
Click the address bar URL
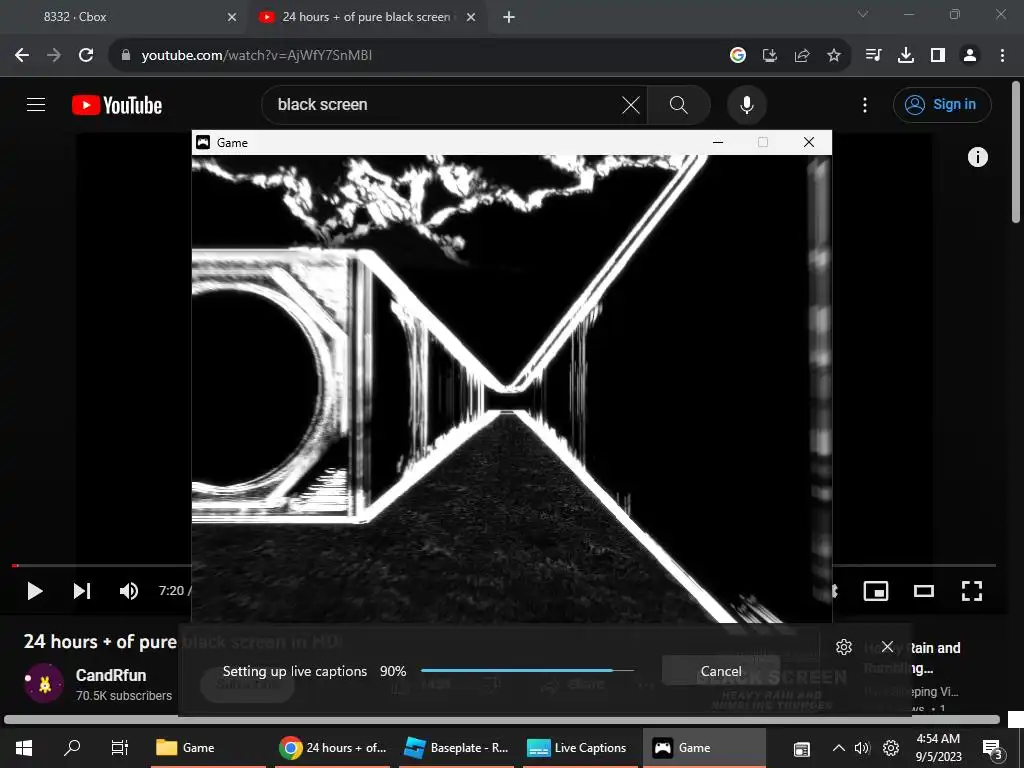click(257, 56)
